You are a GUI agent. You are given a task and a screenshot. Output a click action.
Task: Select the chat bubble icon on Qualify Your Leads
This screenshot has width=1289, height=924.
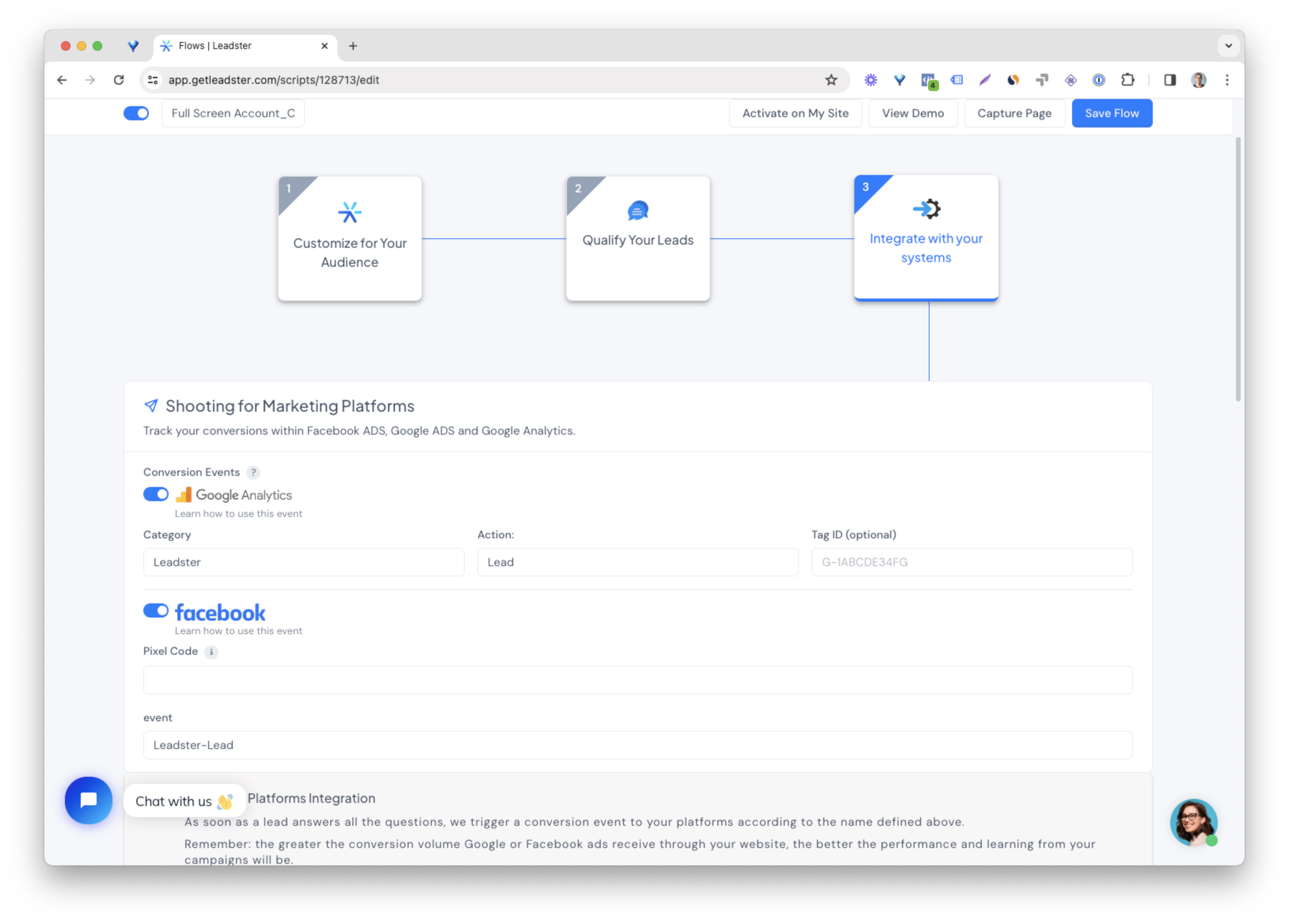[638, 210]
